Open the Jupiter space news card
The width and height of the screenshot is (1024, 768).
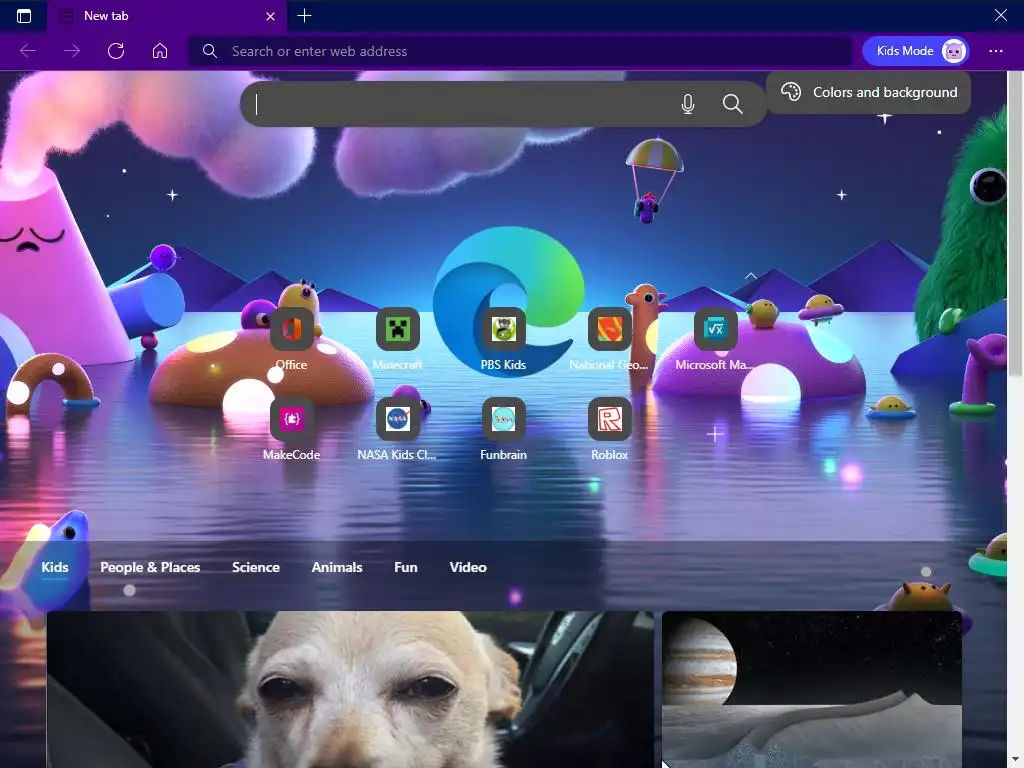coord(812,689)
